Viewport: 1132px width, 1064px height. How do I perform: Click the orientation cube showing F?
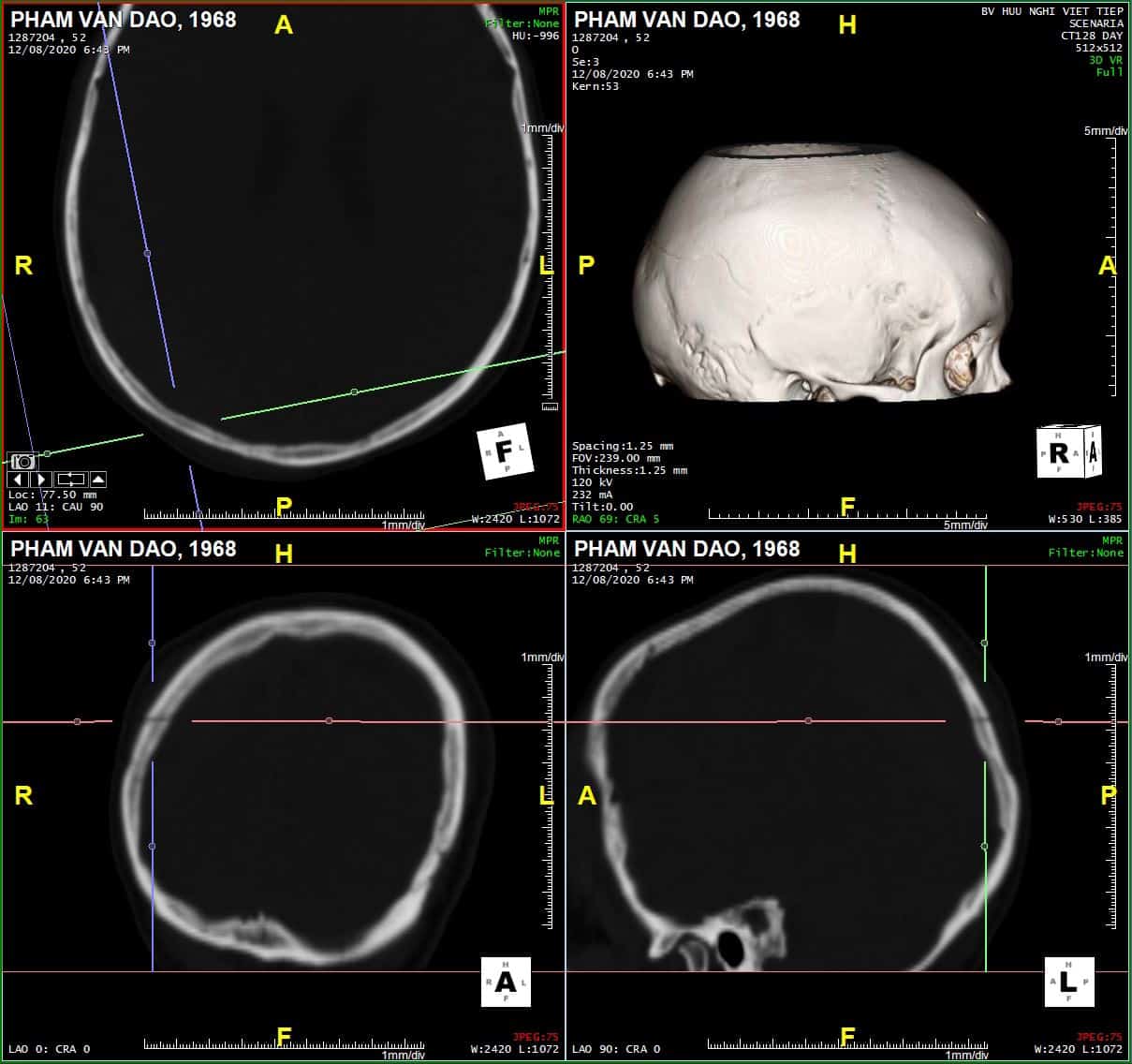click(x=506, y=451)
